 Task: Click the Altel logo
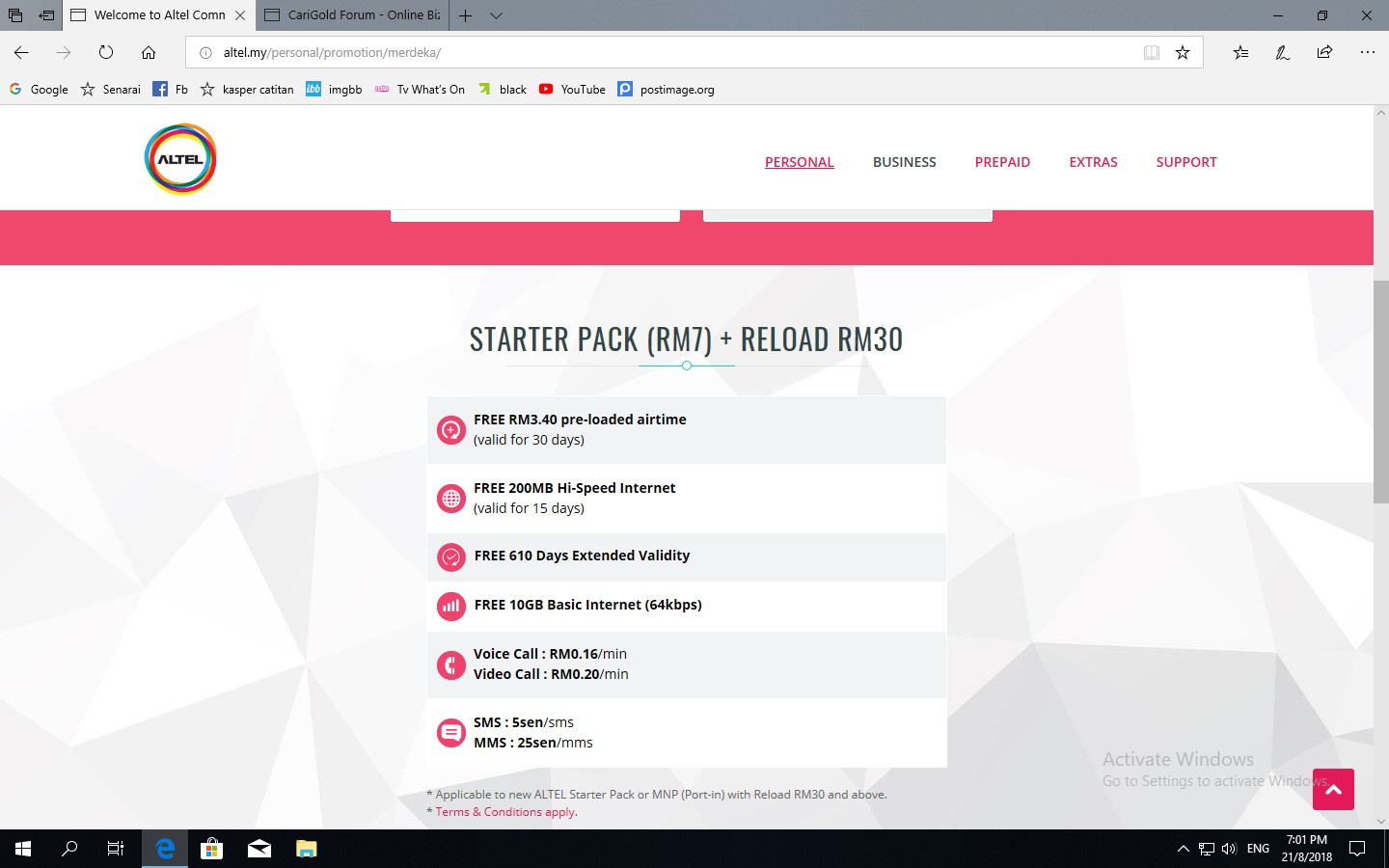pyautogui.click(x=180, y=159)
